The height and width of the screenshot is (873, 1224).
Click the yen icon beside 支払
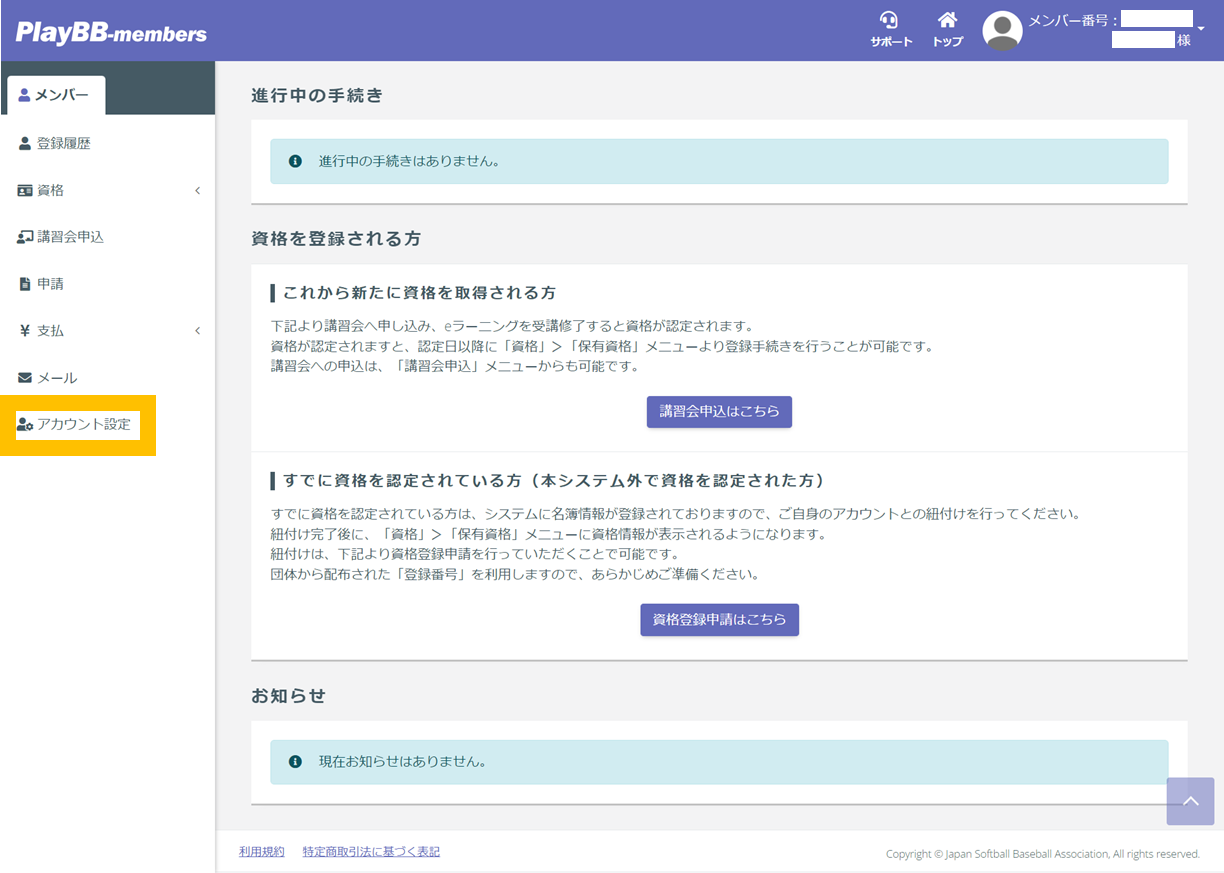tap(25, 331)
